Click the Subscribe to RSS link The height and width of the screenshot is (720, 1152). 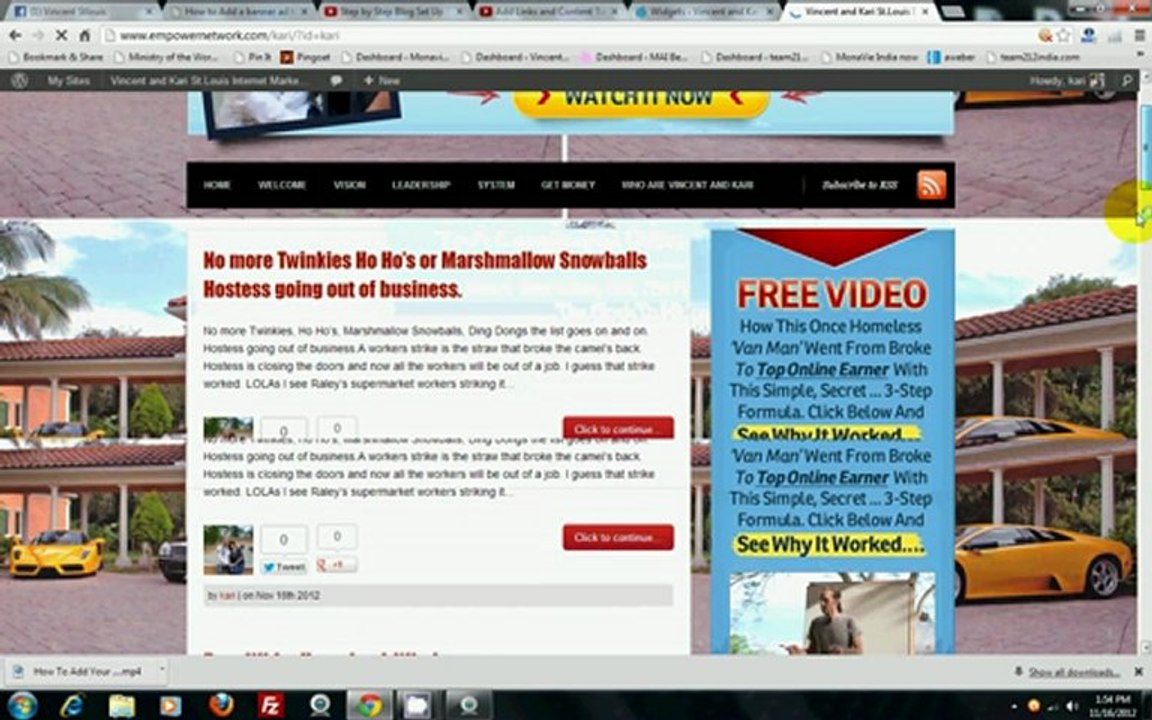860,185
